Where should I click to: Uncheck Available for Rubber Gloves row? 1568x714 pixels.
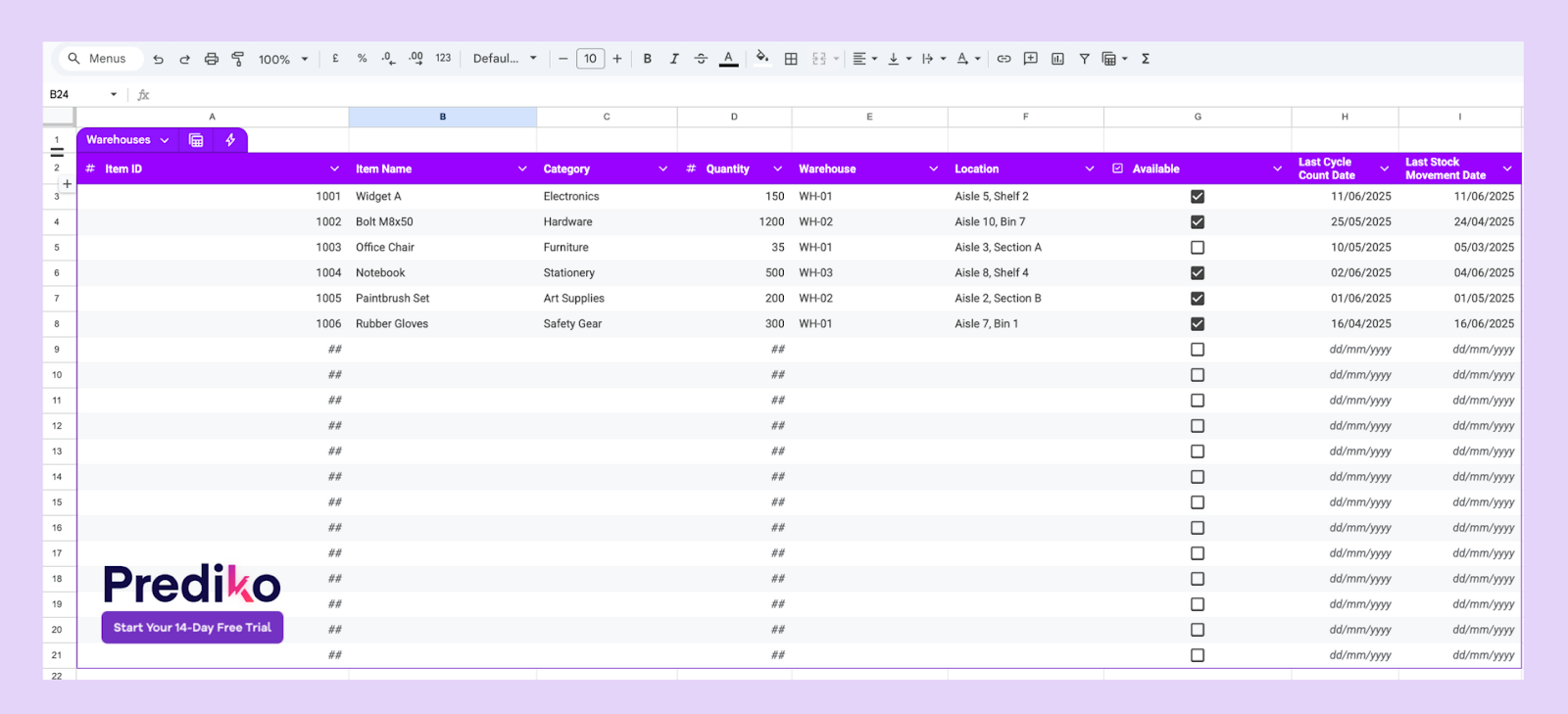coord(1198,324)
